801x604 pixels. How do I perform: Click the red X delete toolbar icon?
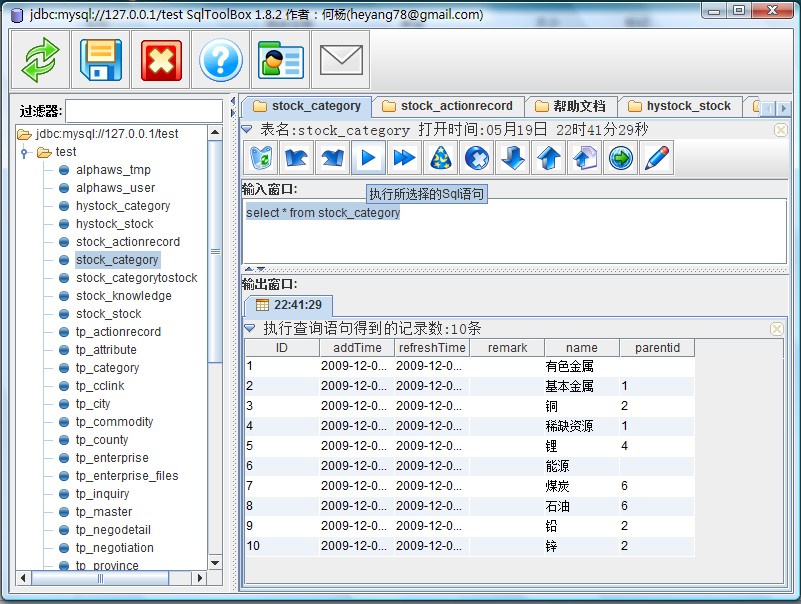[x=161, y=60]
